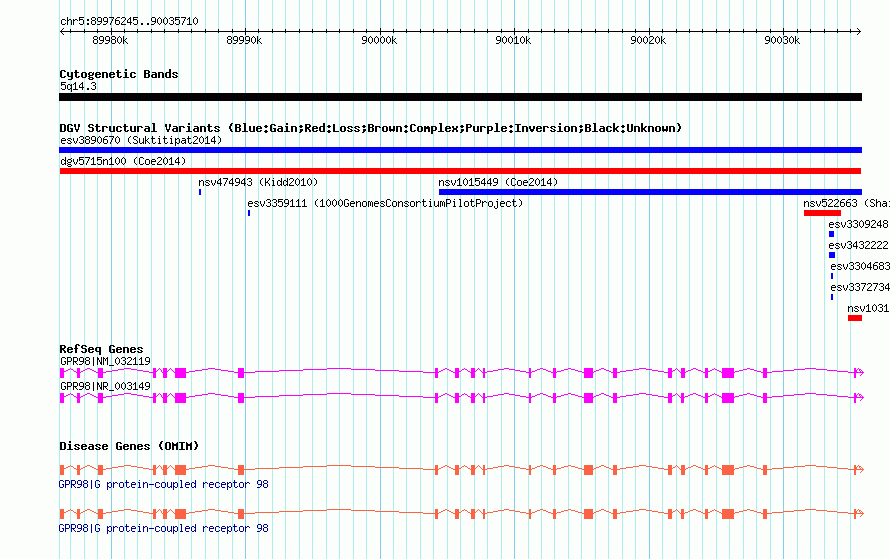890x559 pixels.
Task: Click the DGV Structural Variants track title
Action: click(x=371, y=128)
